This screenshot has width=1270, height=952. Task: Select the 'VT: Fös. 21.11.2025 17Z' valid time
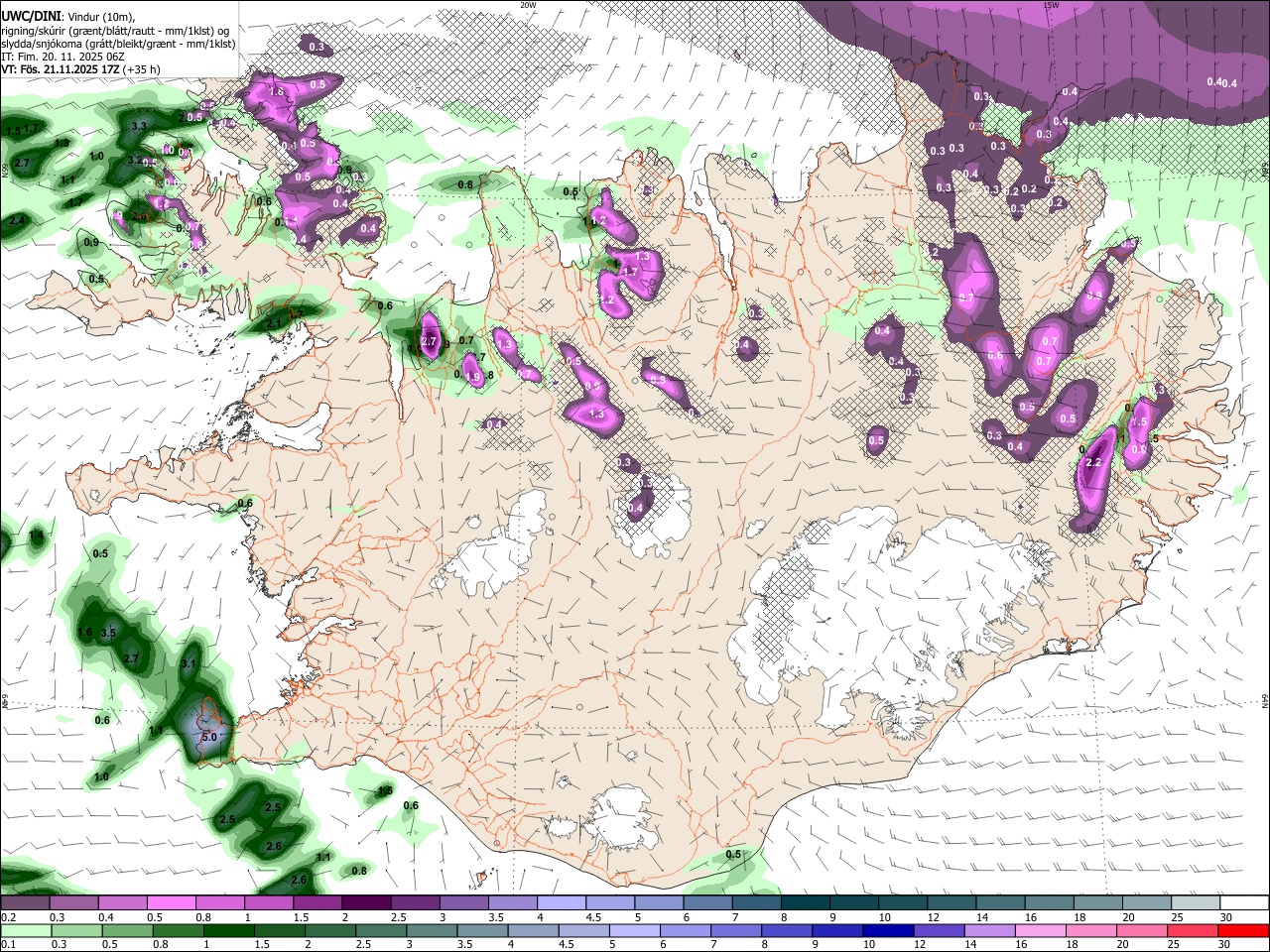[x=60, y=69]
